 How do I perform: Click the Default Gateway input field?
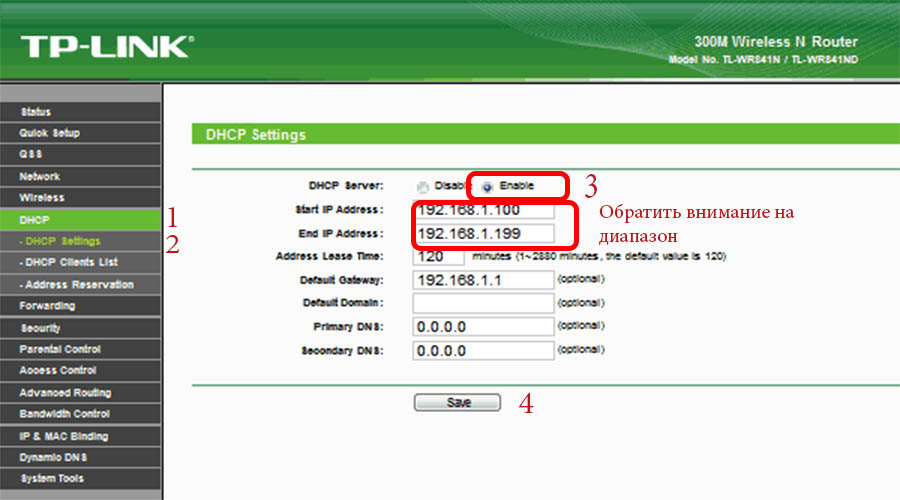[x=483, y=280]
